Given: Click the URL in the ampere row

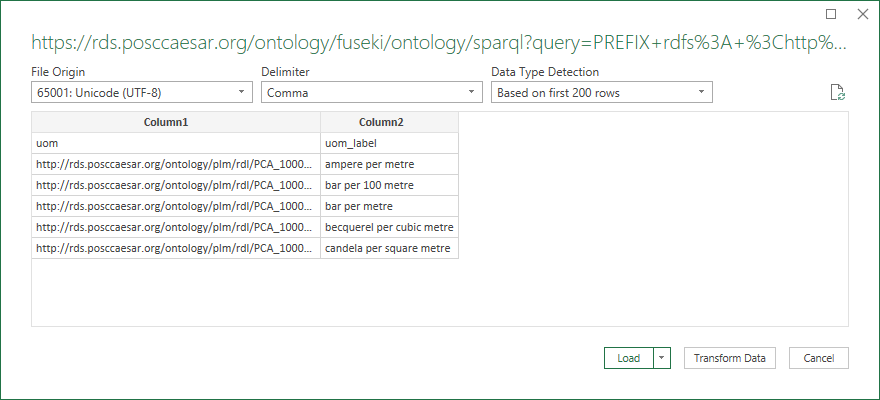Looking at the screenshot, I should pyautogui.click(x=176, y=164).
